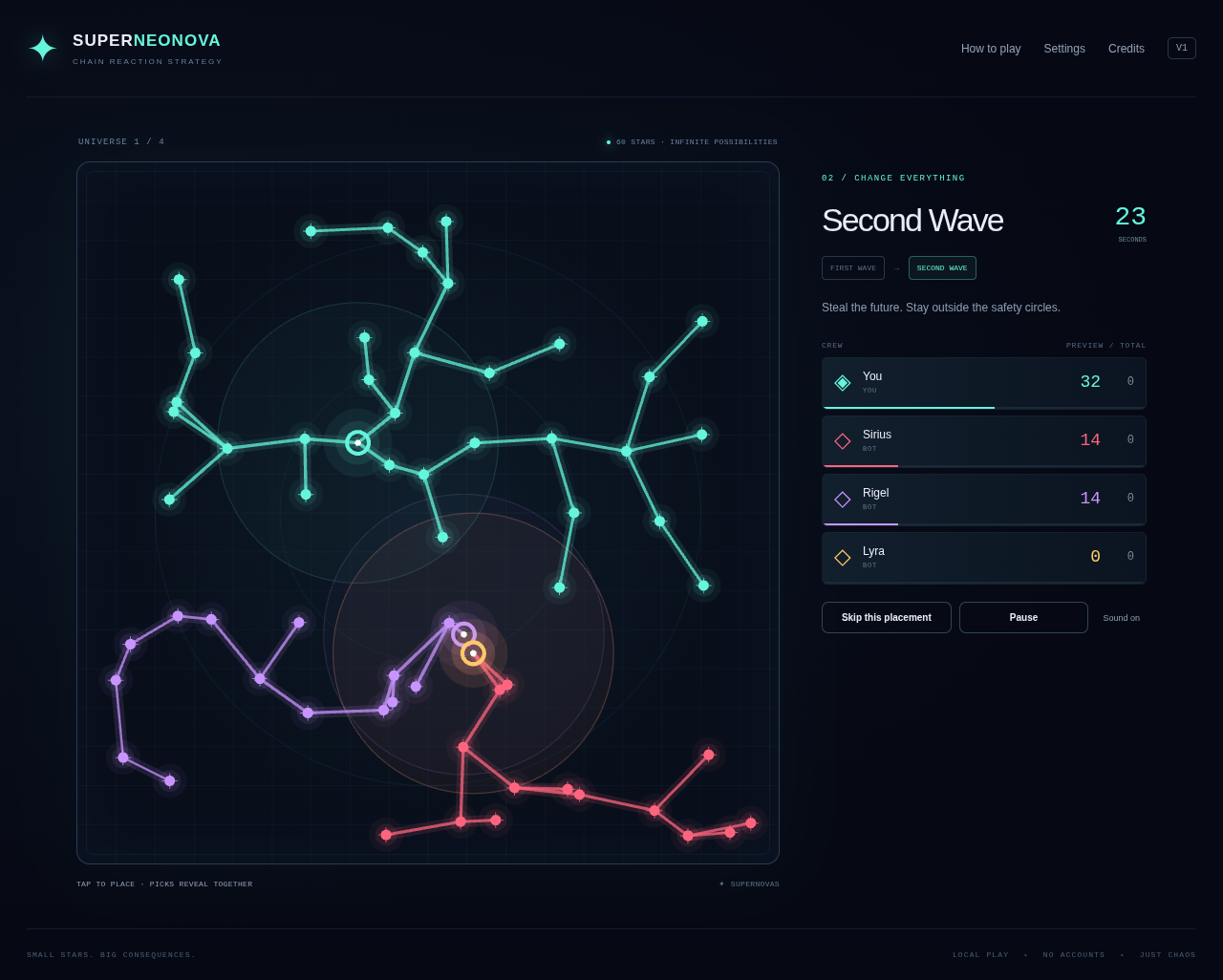This screenshot has width=1223, height=980.
Task: Click the Supernova star logo icon
Action: tap(42, 48)
